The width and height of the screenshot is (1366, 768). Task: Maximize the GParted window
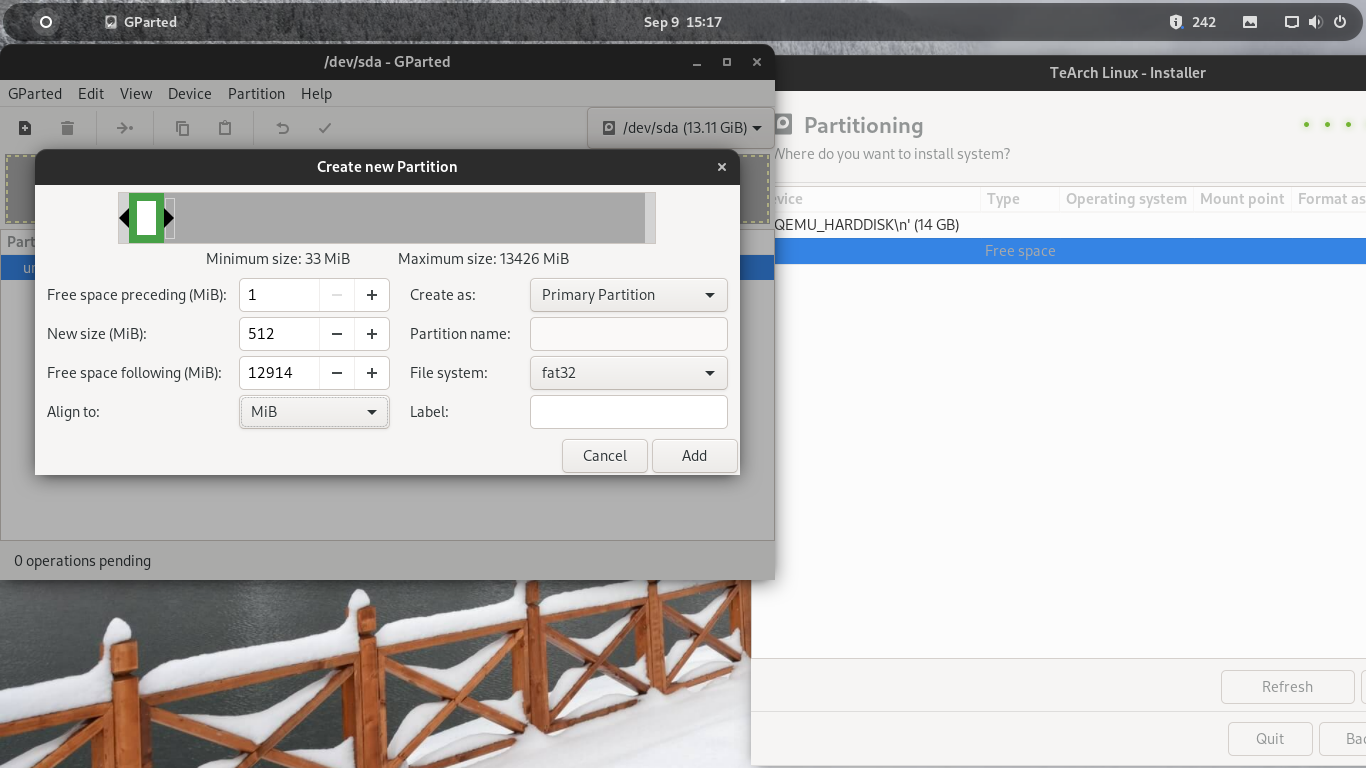(x=727, y=62)
